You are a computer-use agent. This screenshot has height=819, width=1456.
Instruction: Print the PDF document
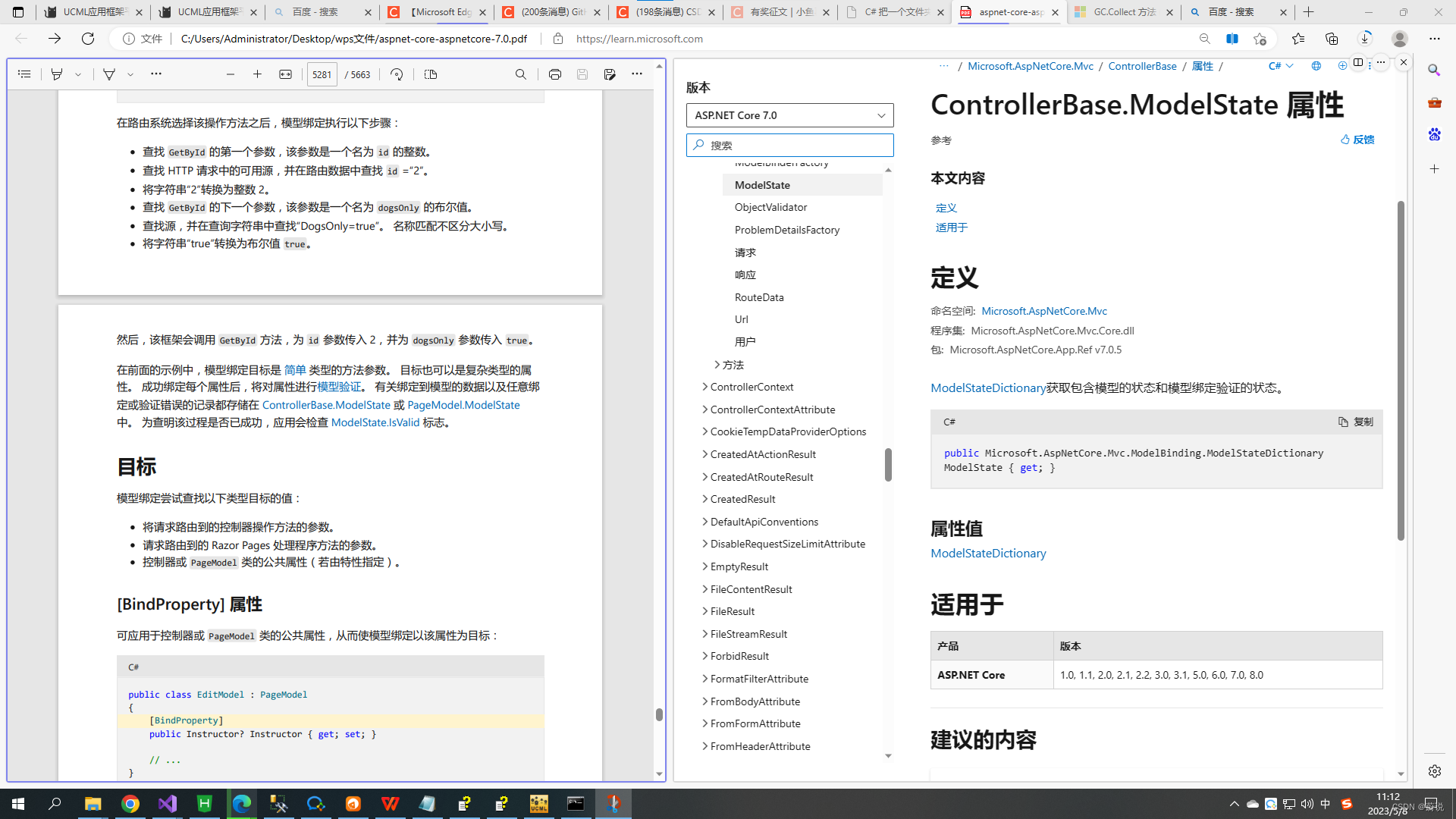pyautogui.click(x=555, y=74)
